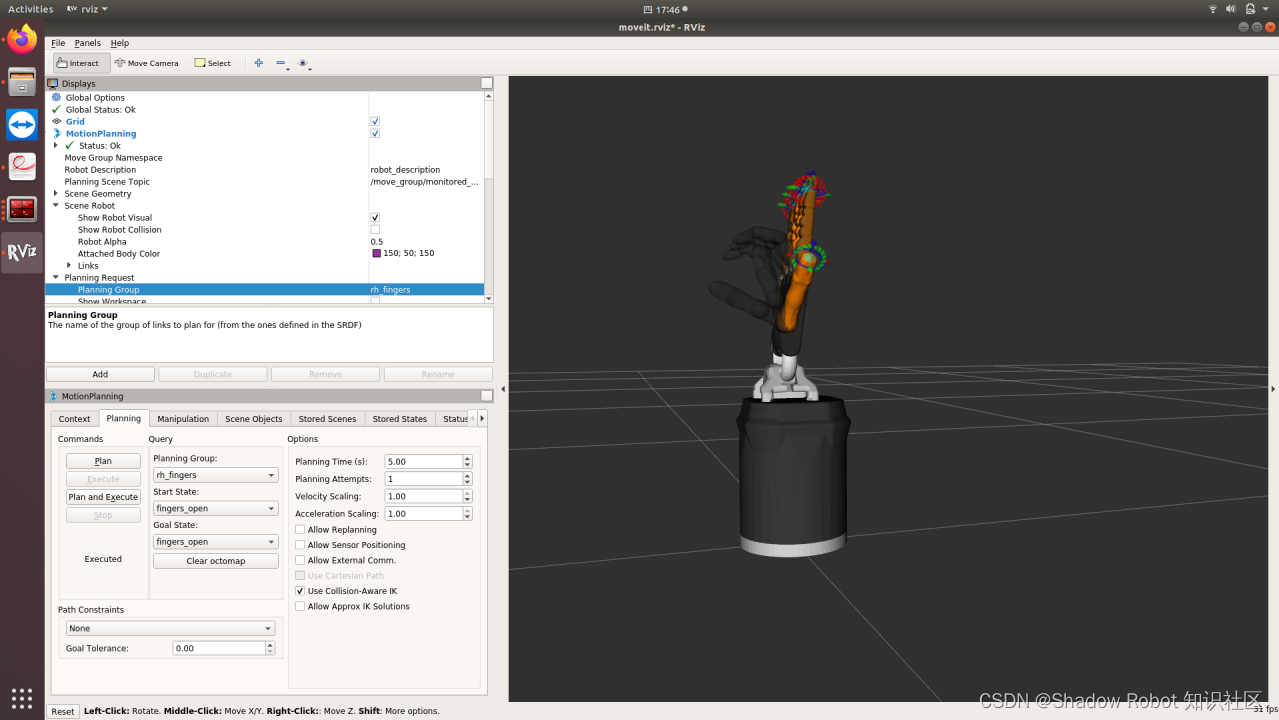
Task: Open the Panels menu
Action: point(88,43)
